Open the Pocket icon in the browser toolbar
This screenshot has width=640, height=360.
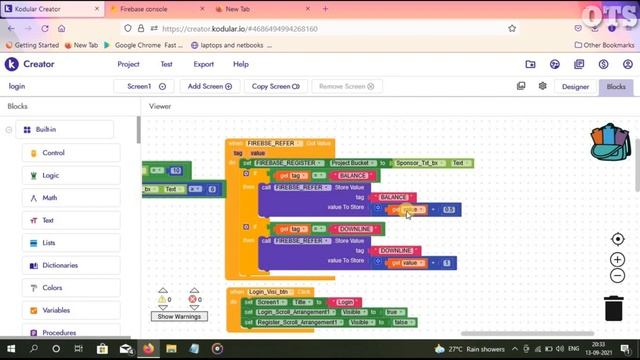click(578, 29)
